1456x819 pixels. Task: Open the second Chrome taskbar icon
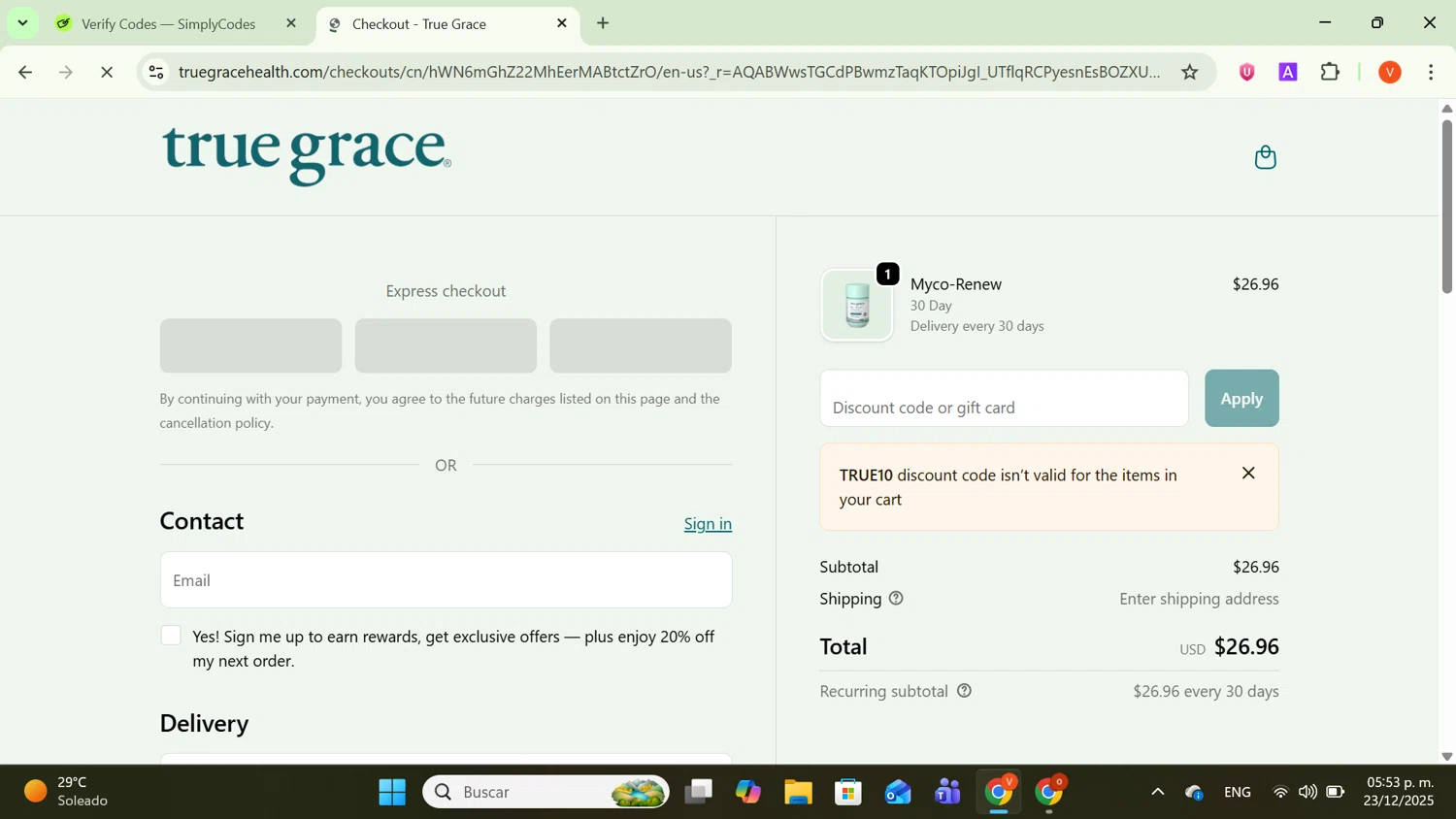1049,793
